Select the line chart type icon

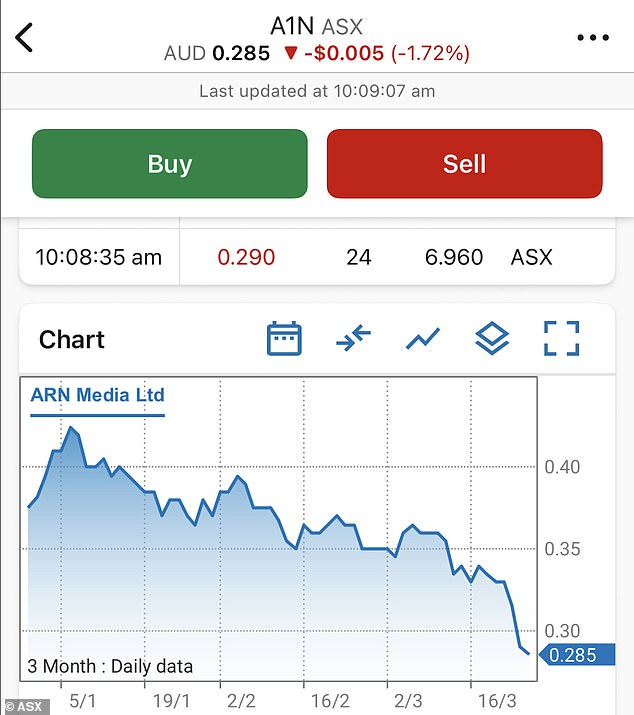(x=422, y=339)
